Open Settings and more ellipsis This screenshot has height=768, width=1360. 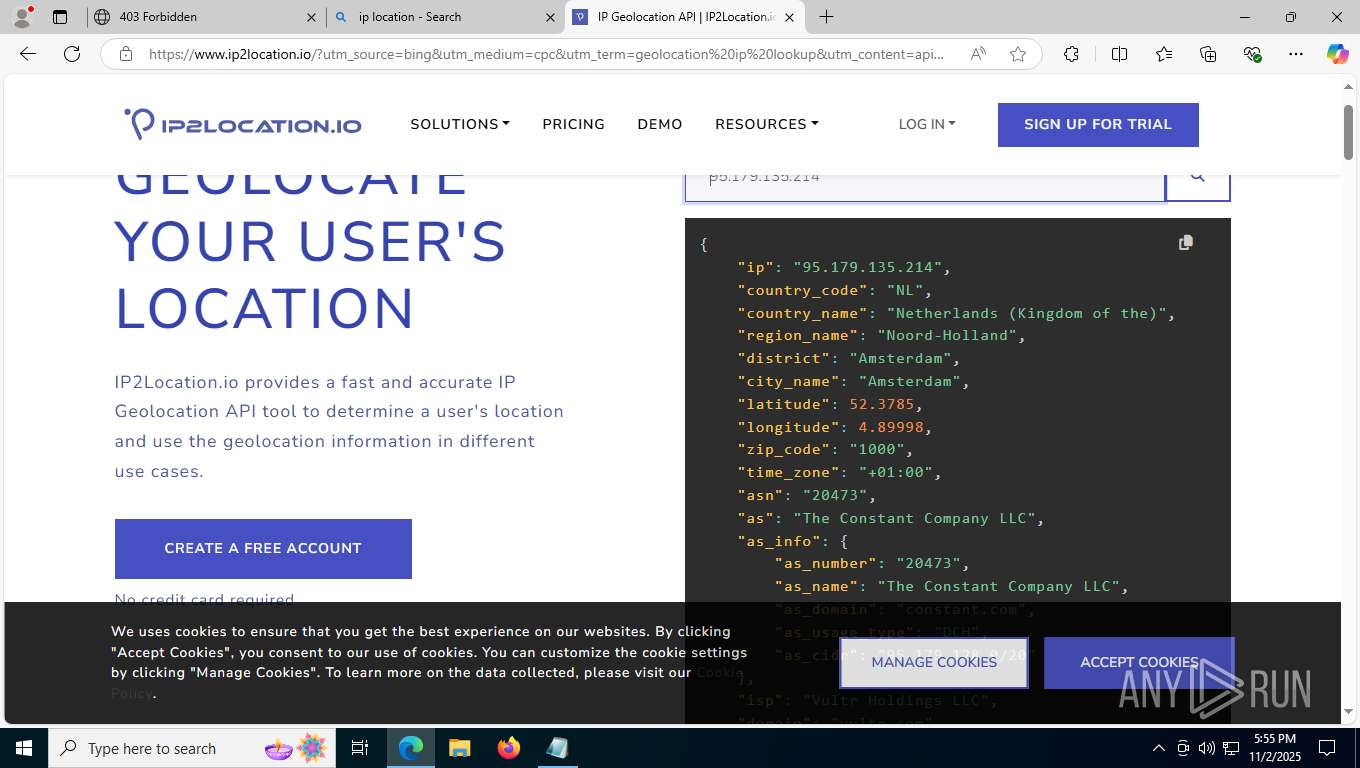coord(1296,54)
